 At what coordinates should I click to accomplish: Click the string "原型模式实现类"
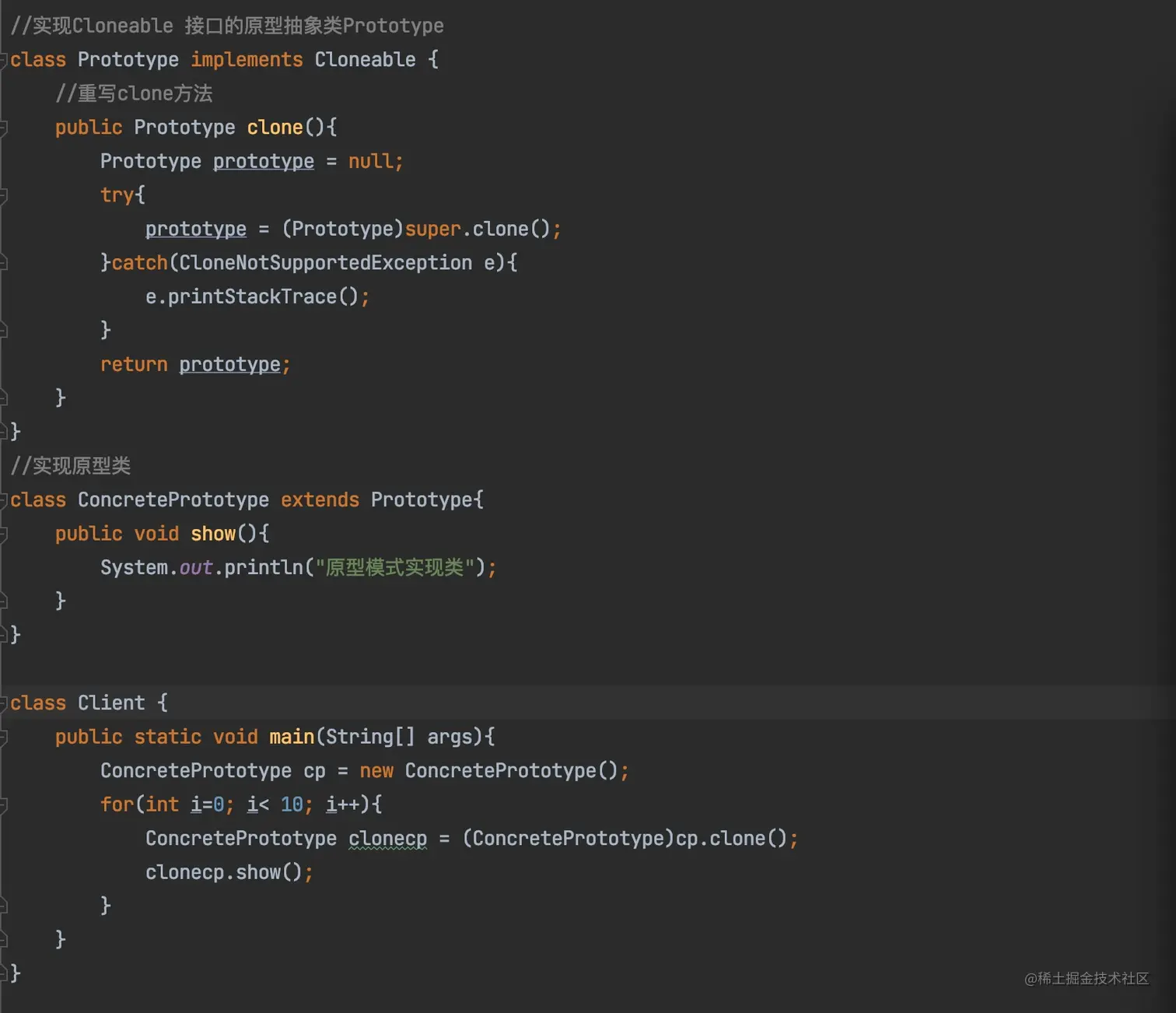(x=394, y=568)
